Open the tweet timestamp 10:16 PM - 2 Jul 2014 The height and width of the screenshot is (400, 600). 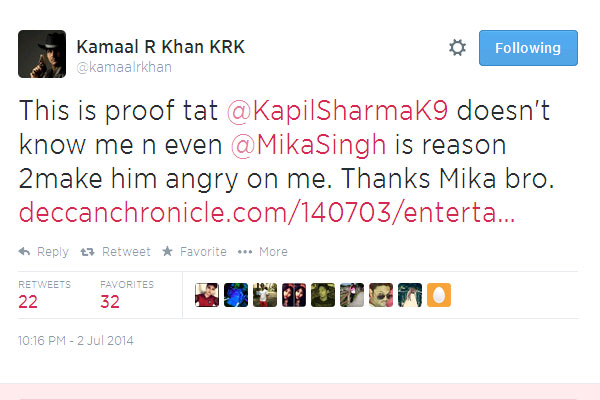pyautogui.click(x=76, y=341)
